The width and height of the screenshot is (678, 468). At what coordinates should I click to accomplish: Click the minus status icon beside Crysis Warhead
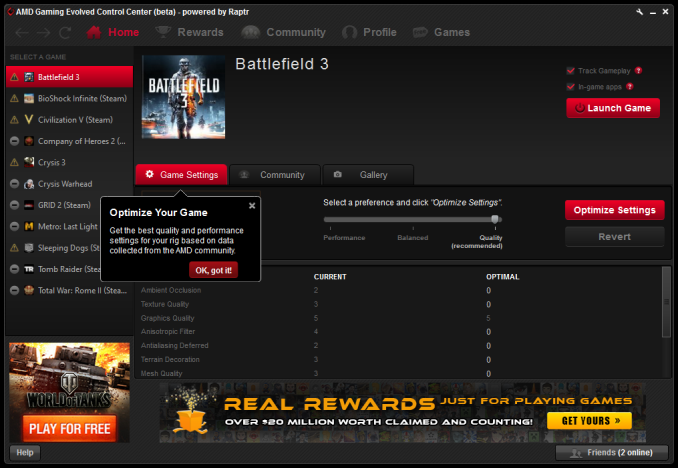click(14, 184)
